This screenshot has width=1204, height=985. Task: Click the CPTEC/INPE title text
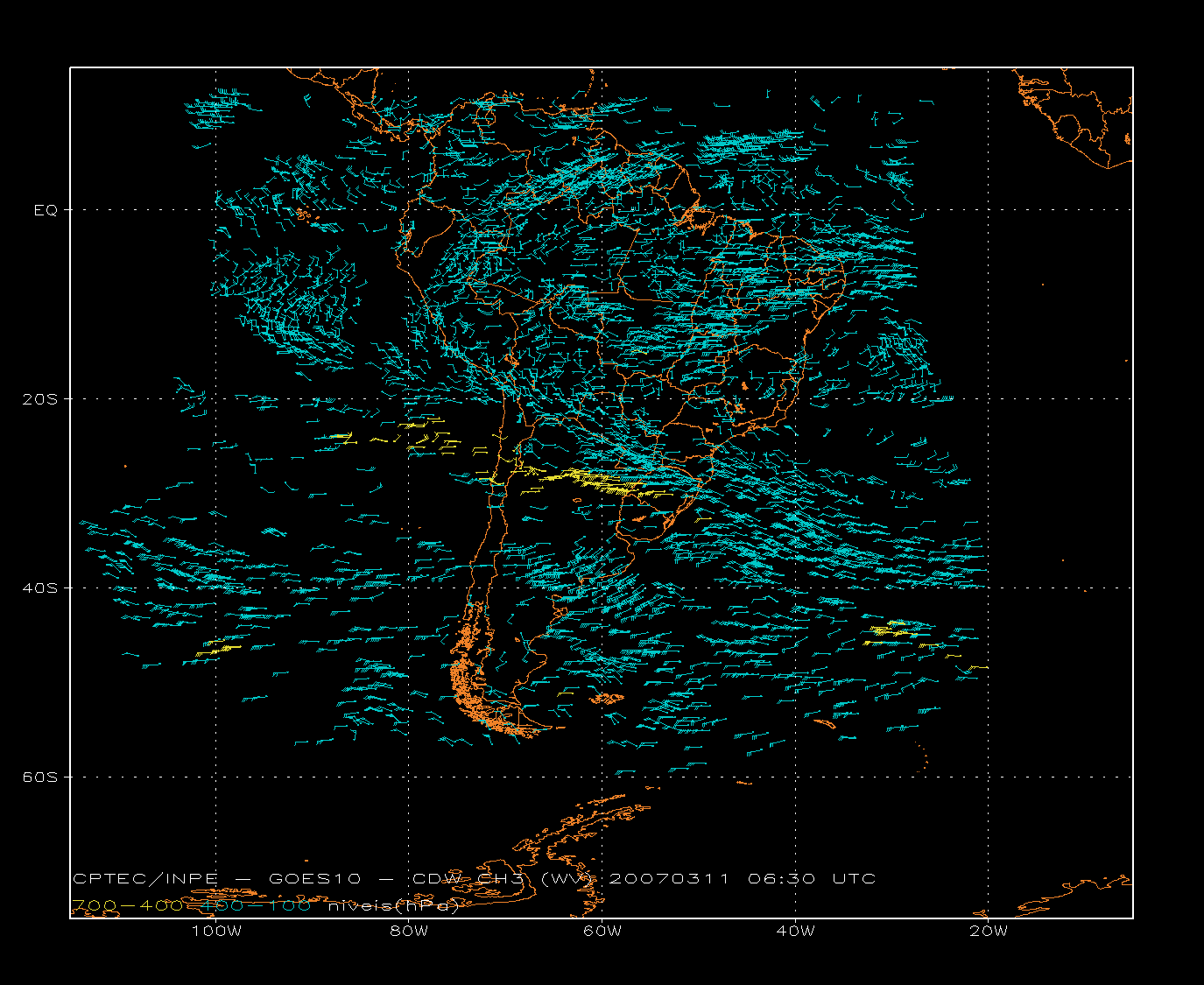coord(145,879)
